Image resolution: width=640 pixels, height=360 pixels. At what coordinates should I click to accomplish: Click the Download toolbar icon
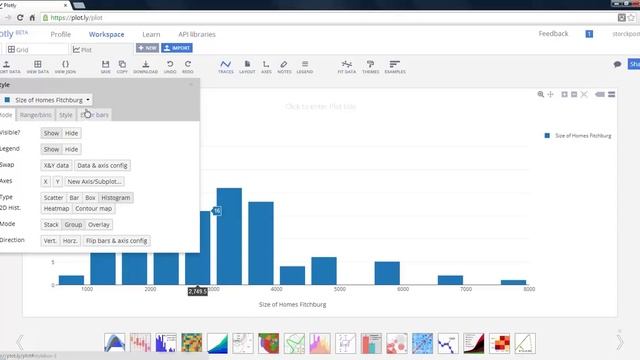tap(145, 67)
